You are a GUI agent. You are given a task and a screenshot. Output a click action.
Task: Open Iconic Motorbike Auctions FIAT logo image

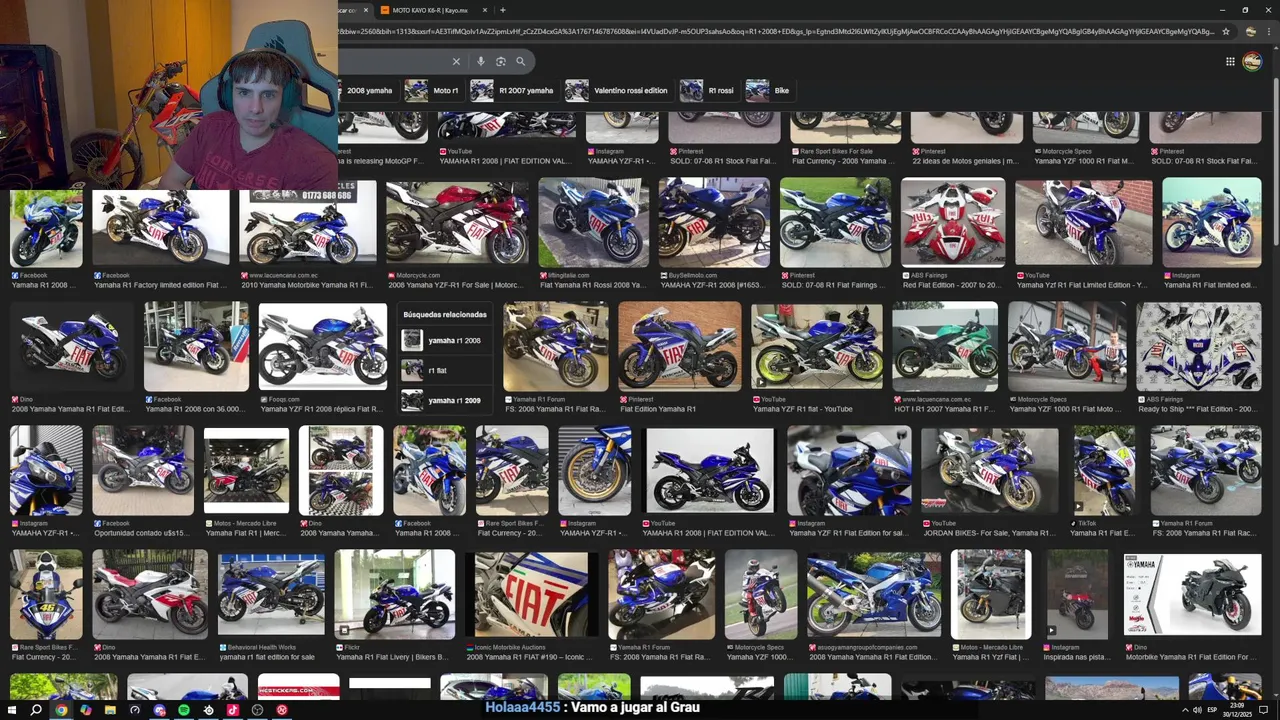pyautogui.click(x=531, y=594)
